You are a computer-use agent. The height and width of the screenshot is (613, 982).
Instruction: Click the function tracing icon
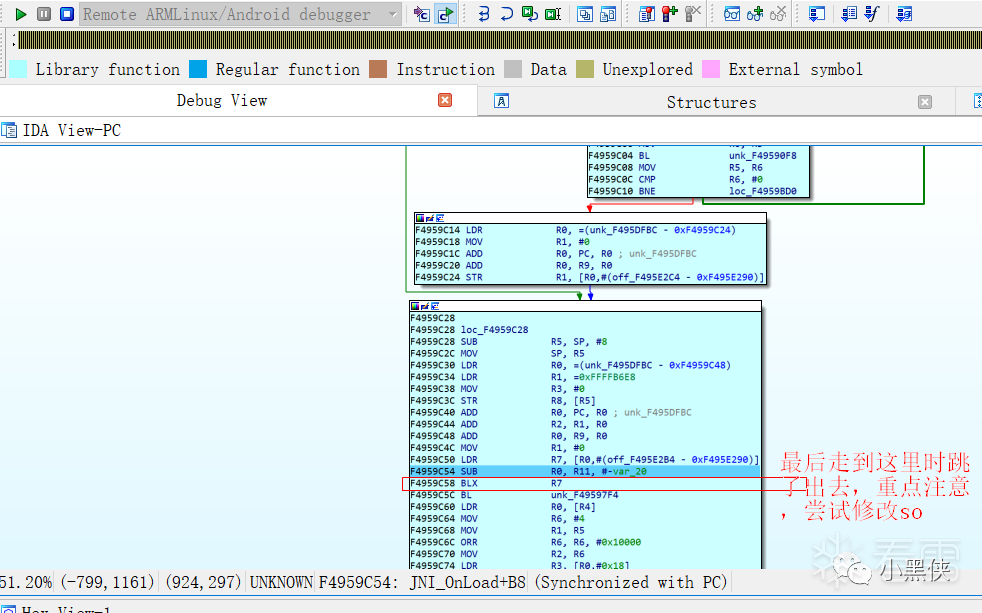(872, 14)
